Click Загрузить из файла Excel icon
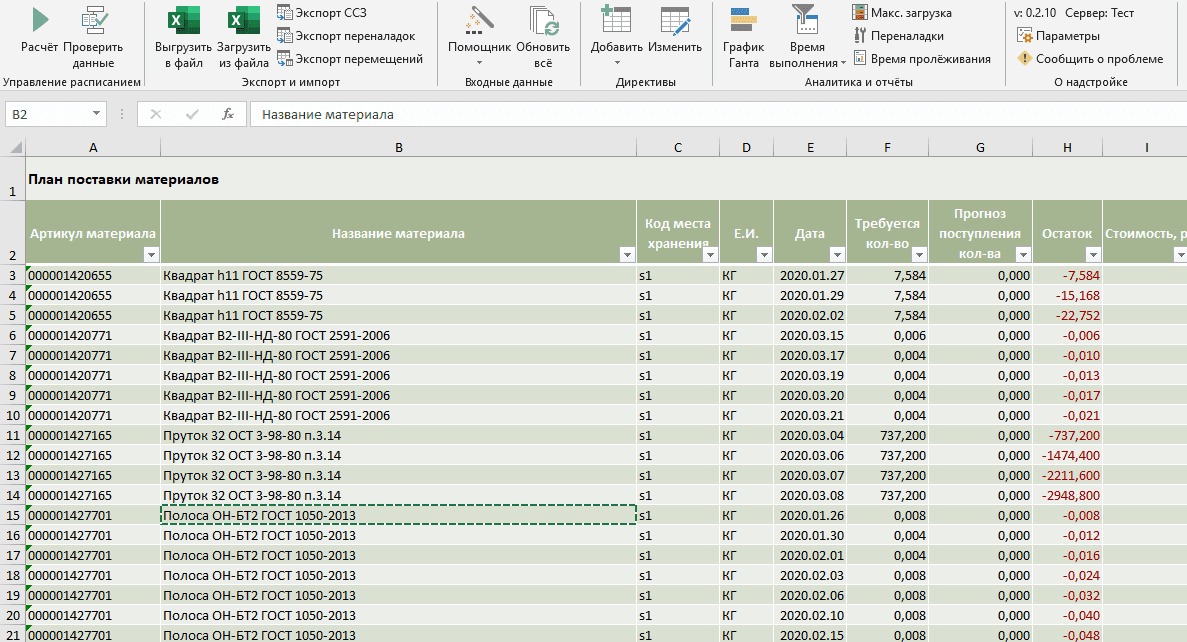This screenshot has width=1187, height=642. 243,21
